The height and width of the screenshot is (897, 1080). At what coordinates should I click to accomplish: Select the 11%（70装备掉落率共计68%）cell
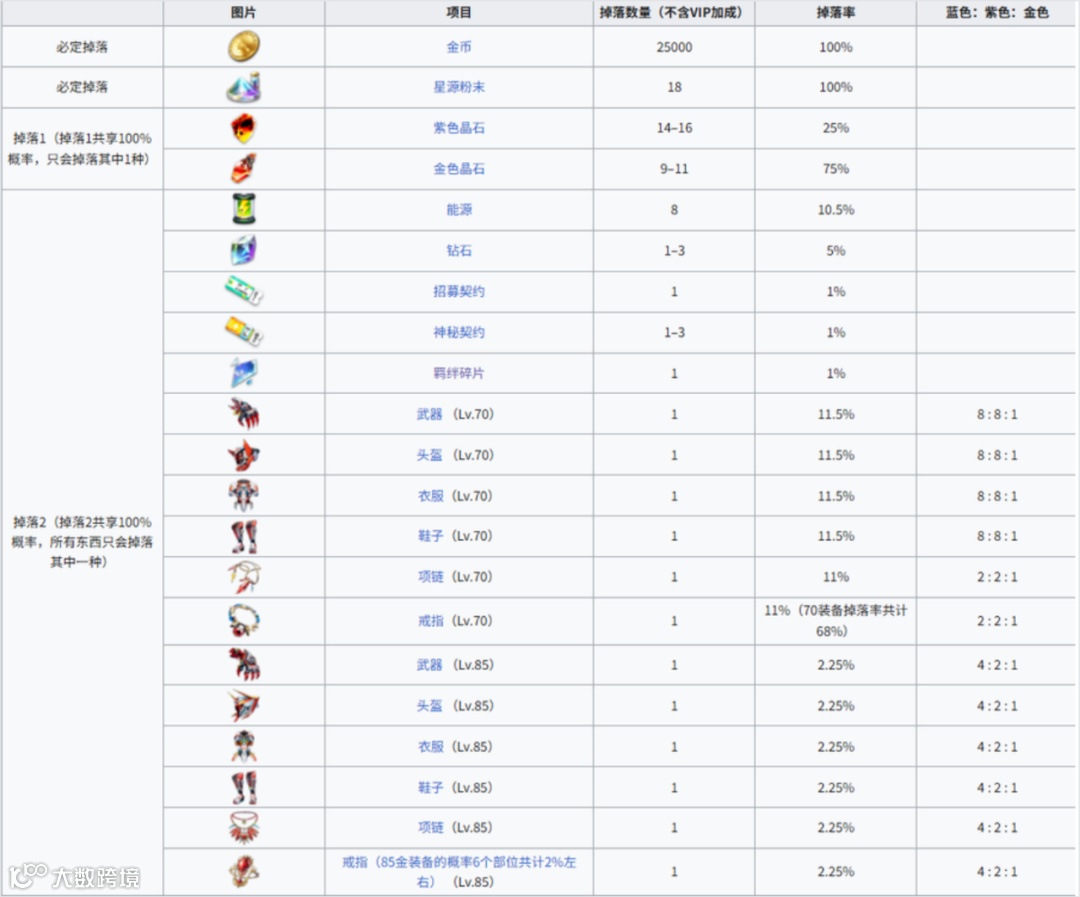[x=835, y=621]
